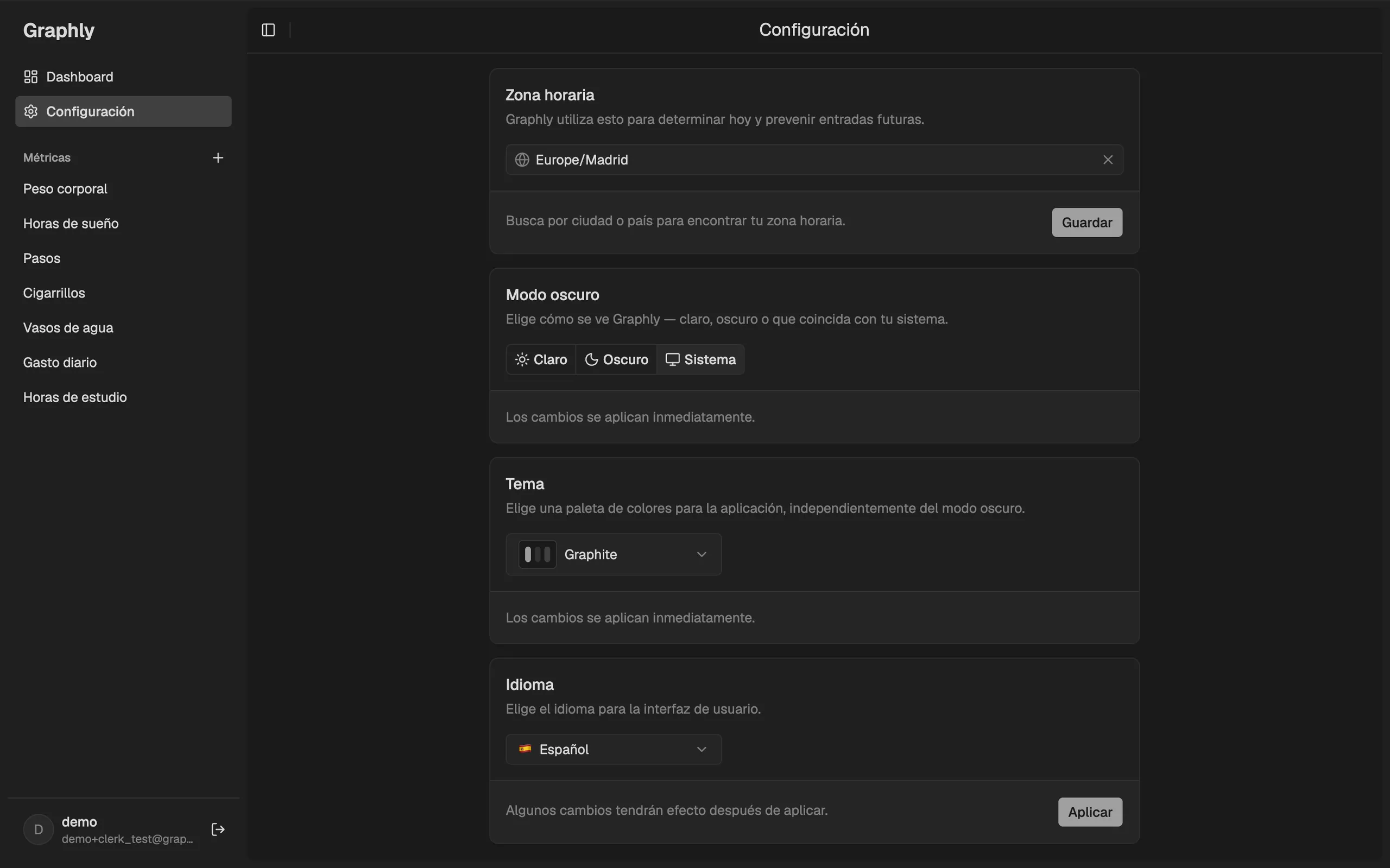The height and width of the screenshot is (868, 1390).
Task: Open the Español language dropdown
Action: click(613, 749)
